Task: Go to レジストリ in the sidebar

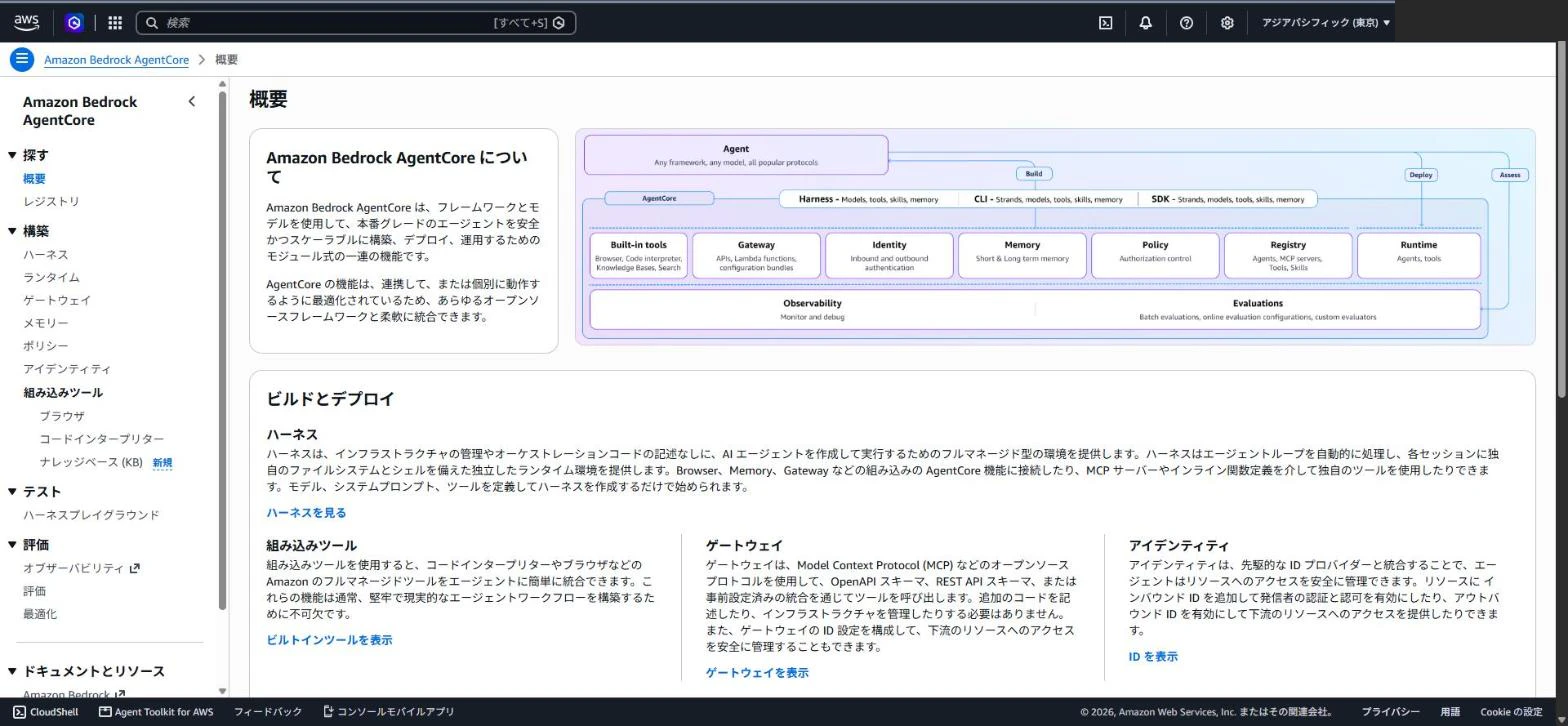Action: coord(51,202)
